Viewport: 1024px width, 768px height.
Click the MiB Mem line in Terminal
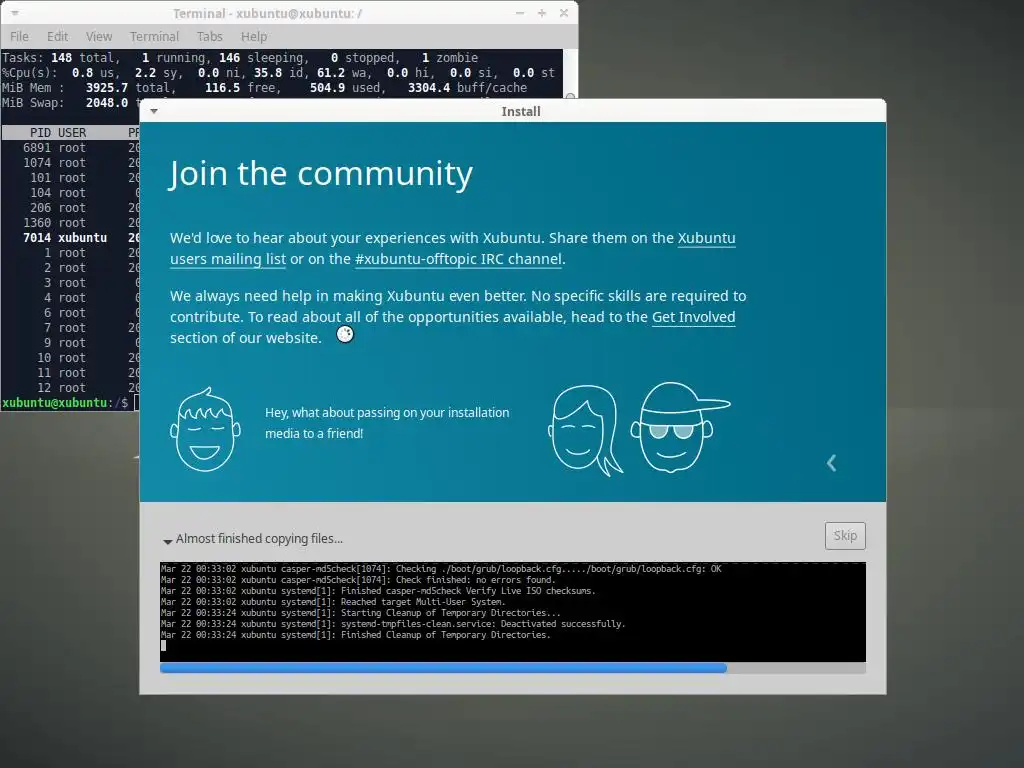(264, 88)
